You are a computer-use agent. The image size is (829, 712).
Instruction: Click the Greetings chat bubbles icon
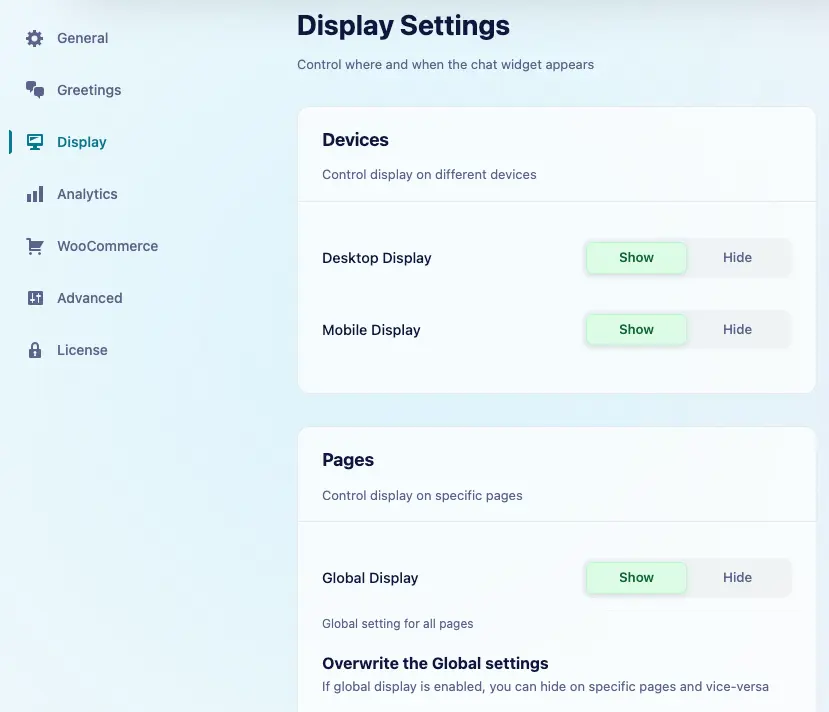[35, 90]
